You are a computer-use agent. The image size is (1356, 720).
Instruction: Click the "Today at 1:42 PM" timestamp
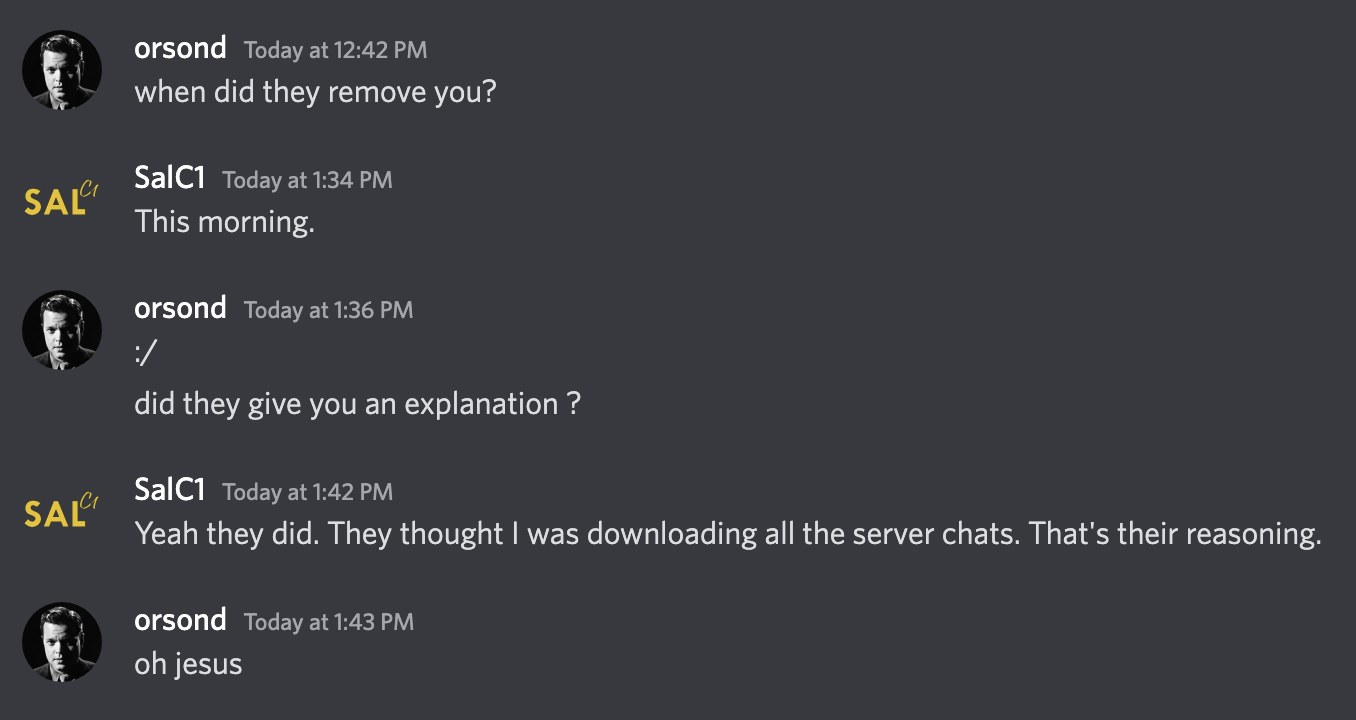pos(307,492)
